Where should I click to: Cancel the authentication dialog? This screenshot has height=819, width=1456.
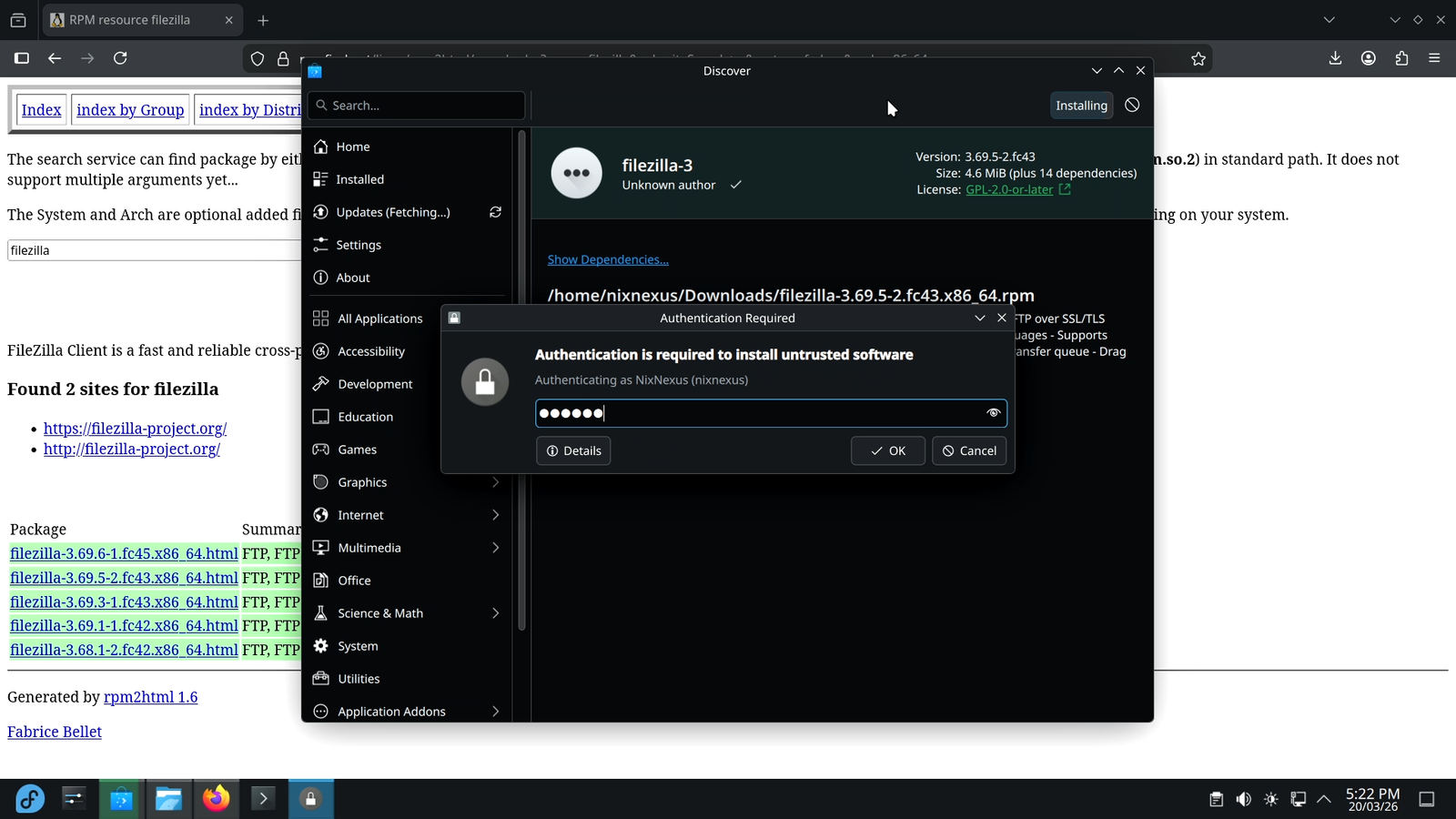(969, 450)
